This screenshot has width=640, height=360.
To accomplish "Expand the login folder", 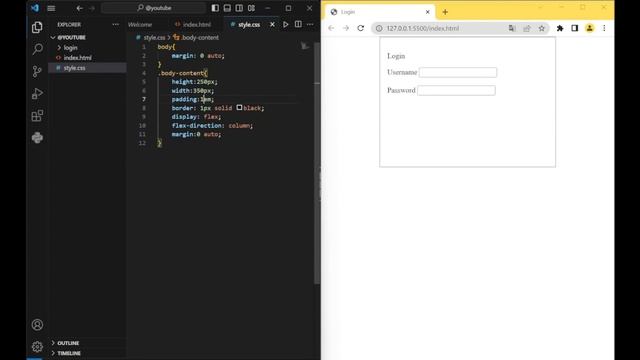I will coord(87,48).
